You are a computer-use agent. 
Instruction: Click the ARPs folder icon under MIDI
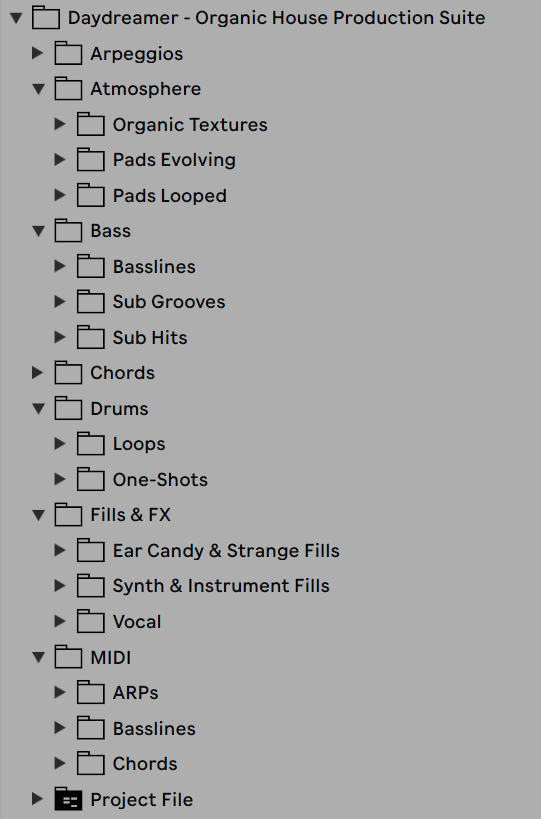tap(90, 693)
